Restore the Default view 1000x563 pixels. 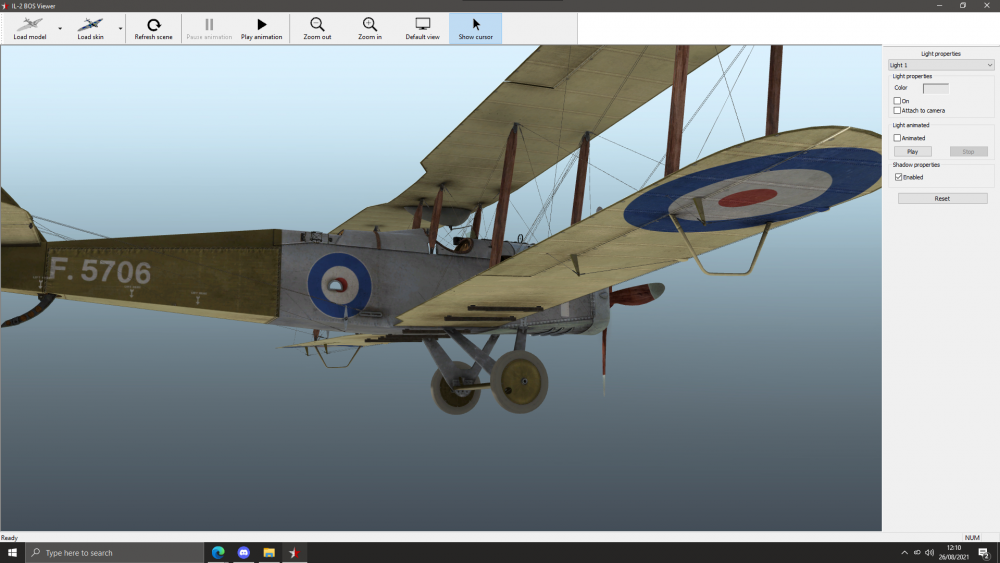422,28
